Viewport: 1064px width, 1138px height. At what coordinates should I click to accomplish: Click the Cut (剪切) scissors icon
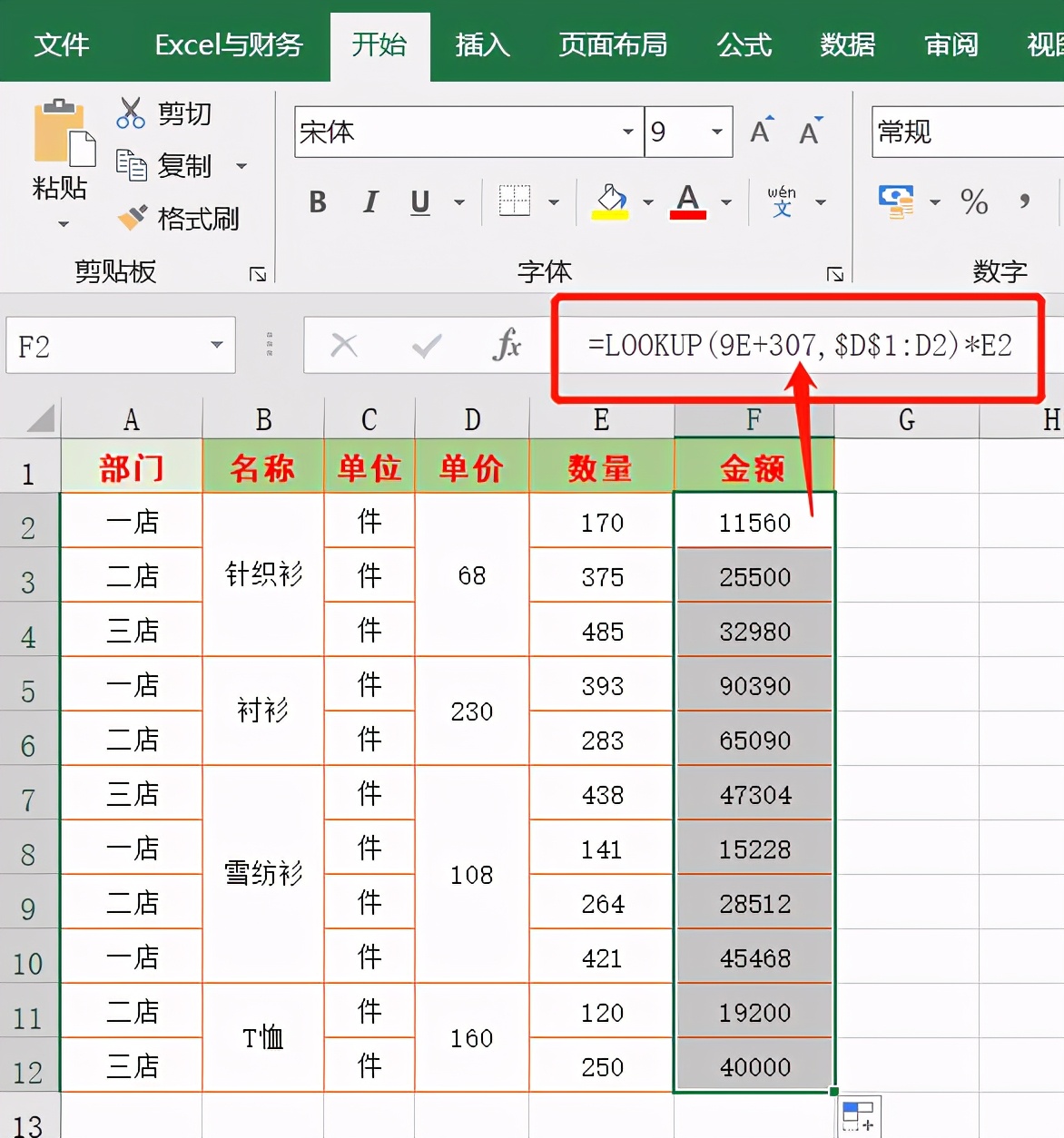(x=130, y=113)
